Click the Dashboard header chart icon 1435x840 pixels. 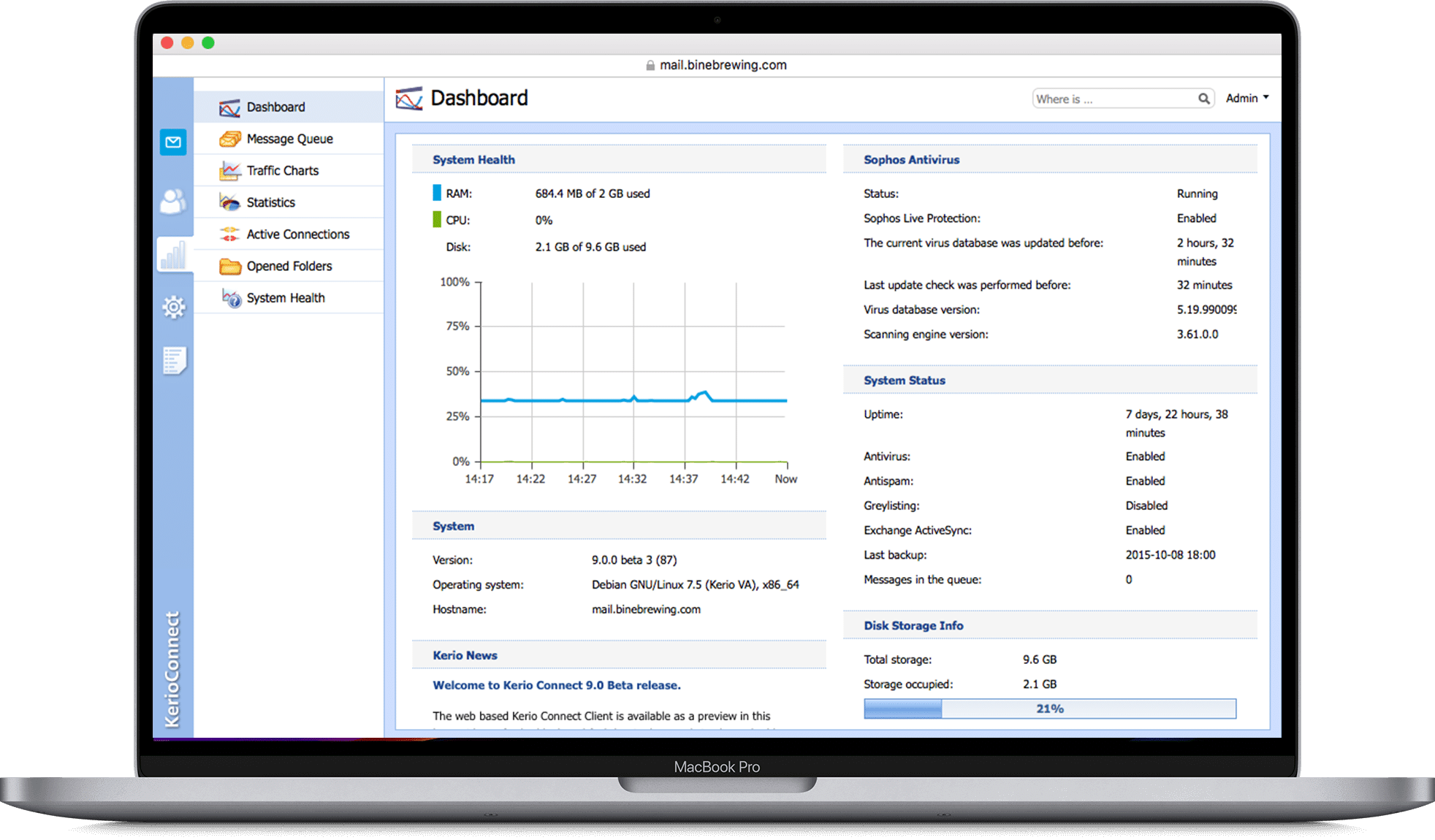click(409, 99)
